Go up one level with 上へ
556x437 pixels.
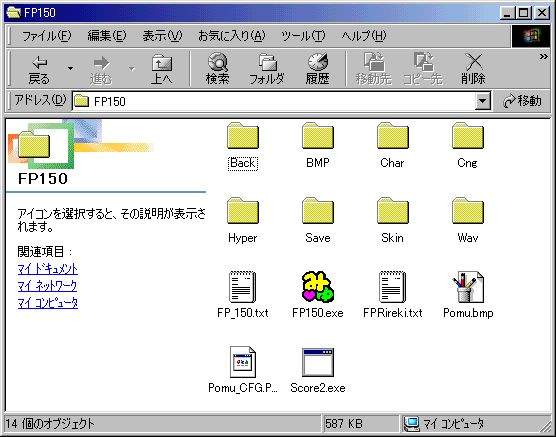pyautogui.click(x=162, y=69)
